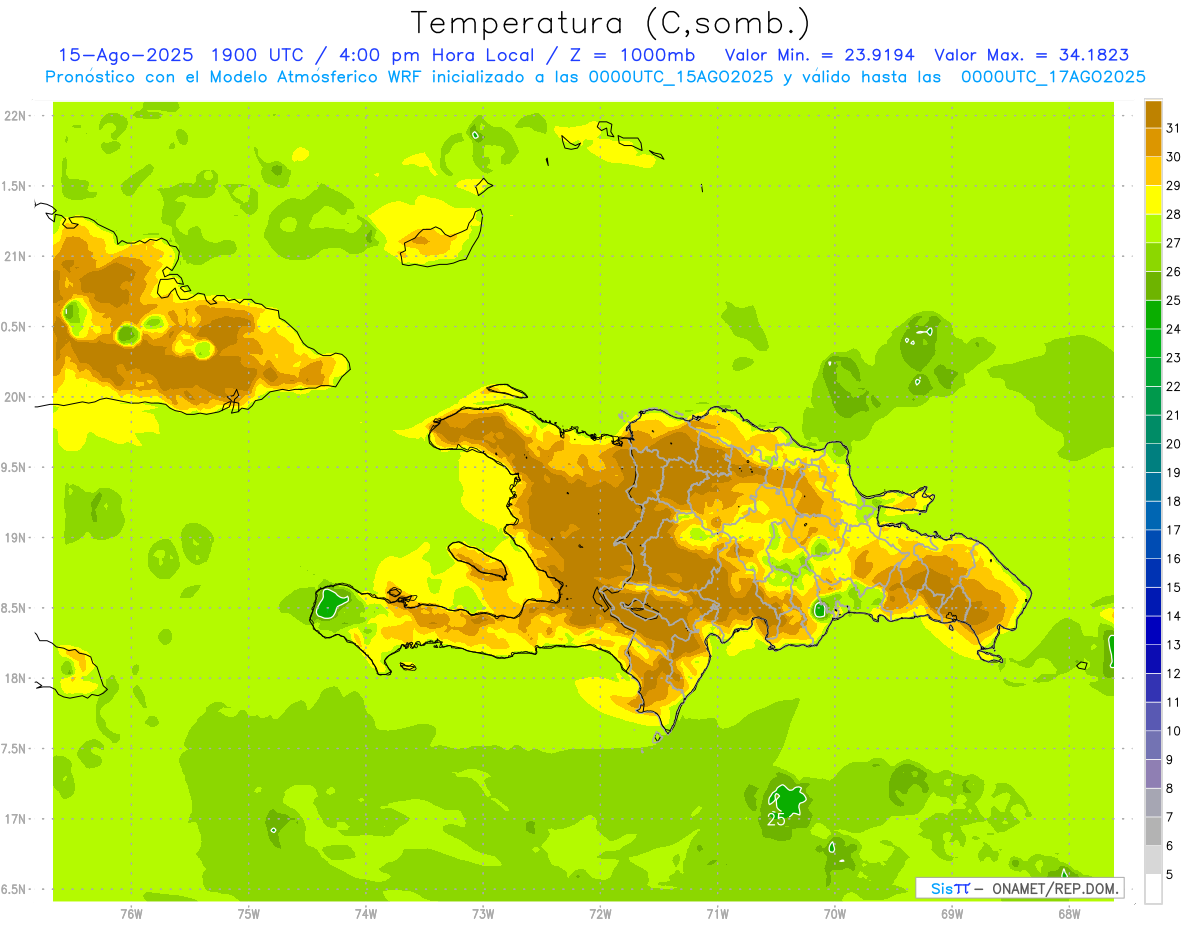This screenshot has height=927, width=1200.
Task: Click the gray color bar segment between 6 and 7
Action: (1153, 831)
